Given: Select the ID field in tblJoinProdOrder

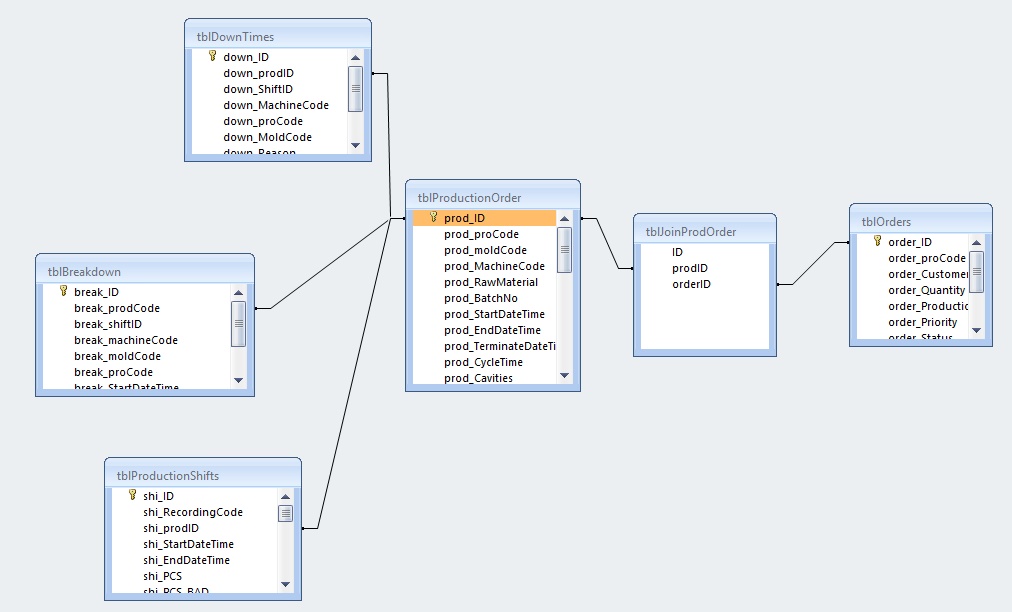Looking at the screenshot, I should pos(677,252).
